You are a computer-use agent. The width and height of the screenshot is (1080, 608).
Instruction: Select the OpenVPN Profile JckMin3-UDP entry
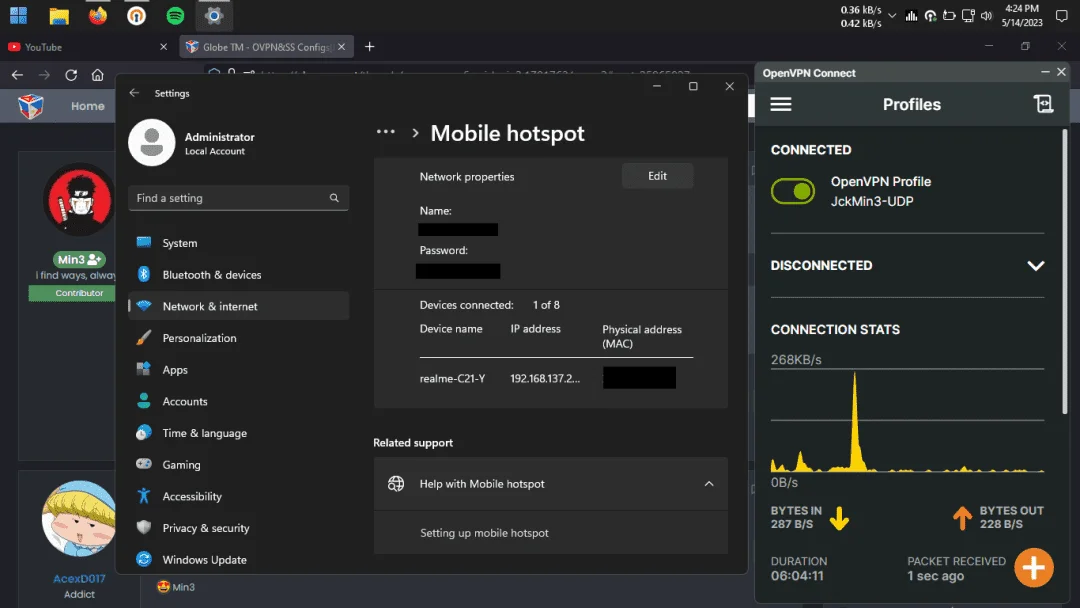(880, 191)
